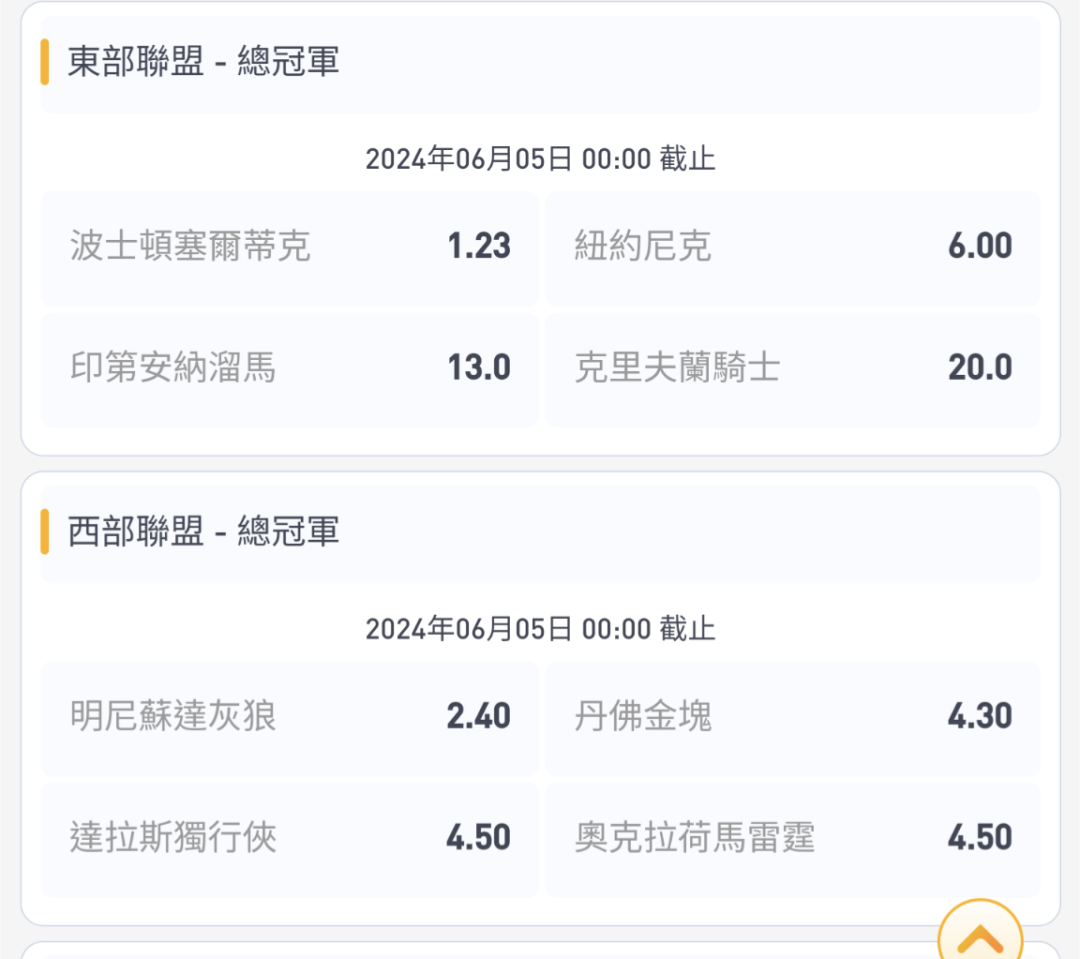1080x959 pixels.
Task: Bet on 達拉斯獨行俠 at 4.50
Action: point(290,840)
